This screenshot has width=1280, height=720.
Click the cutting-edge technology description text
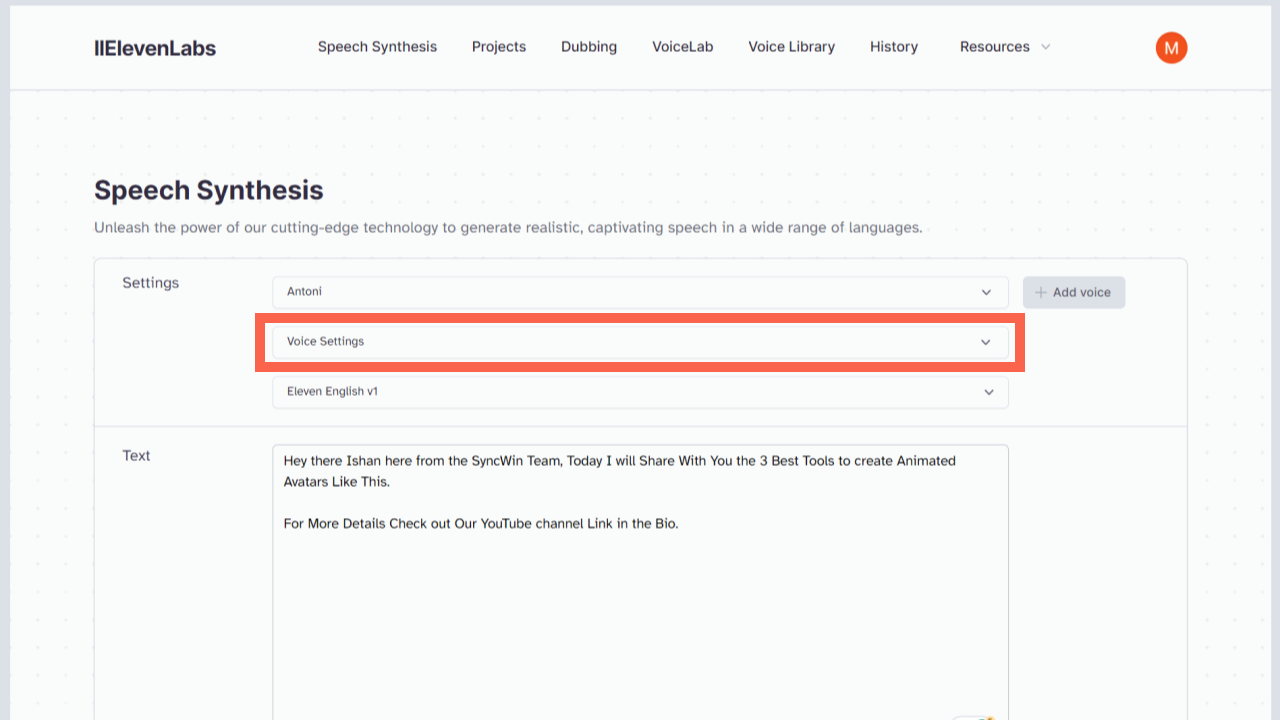point(508,228)
